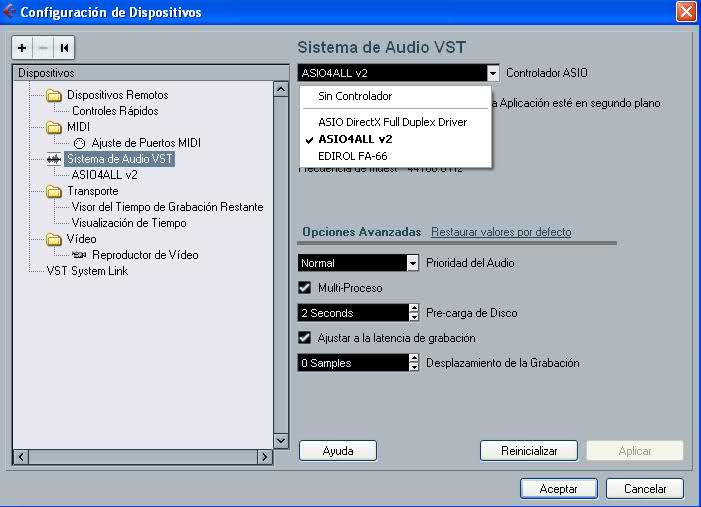701x507 pixels.
Task: Decrease Pre-carga de Disco value
Action: coord(414,317)
